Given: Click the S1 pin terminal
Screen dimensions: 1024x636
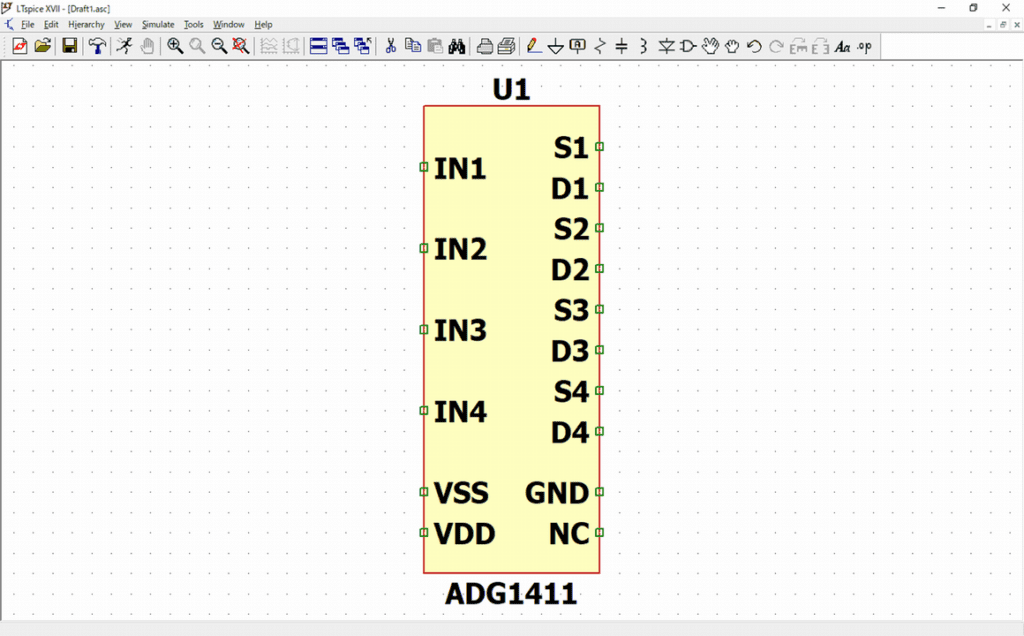Looking at the screenshot, I should [600, 146].
